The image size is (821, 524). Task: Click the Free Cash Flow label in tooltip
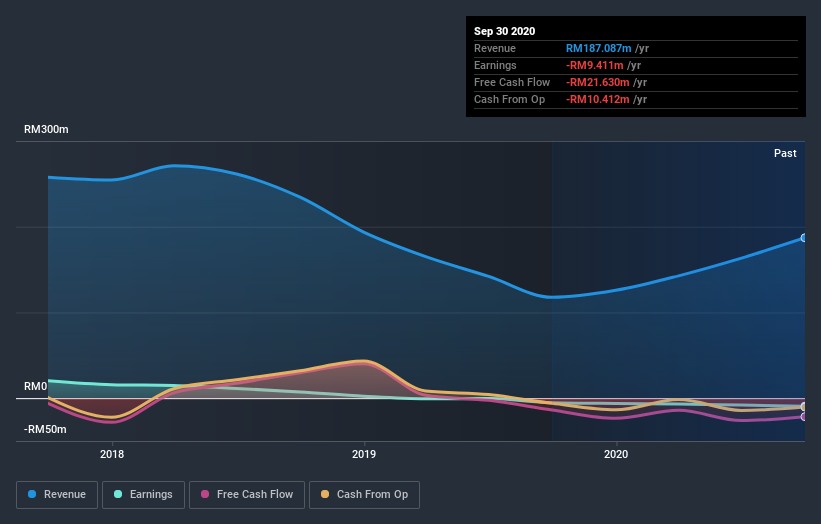512,82
